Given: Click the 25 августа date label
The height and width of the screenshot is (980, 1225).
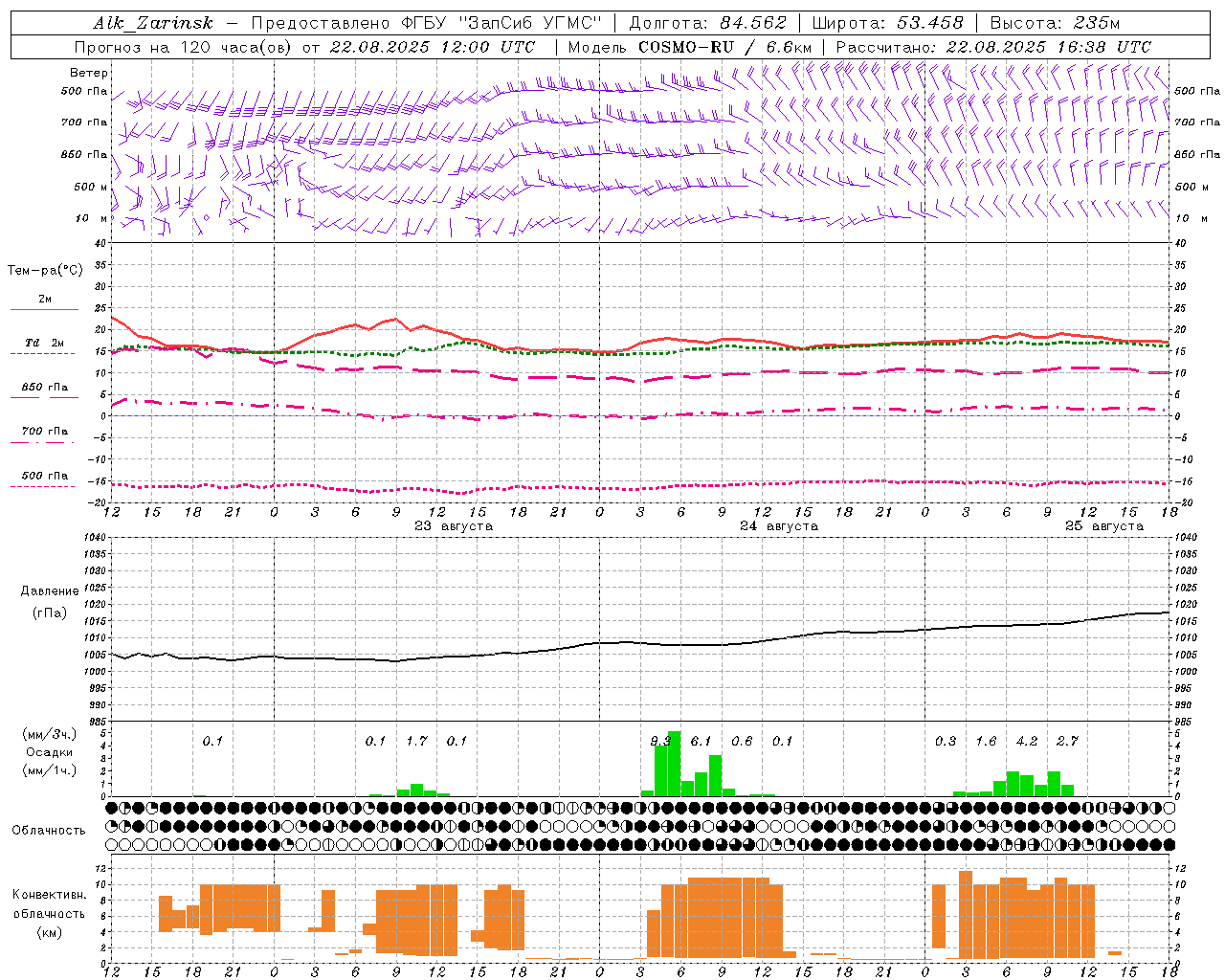Looking at the screenshot, I should pyautogui.click(x=1104, y=526).
